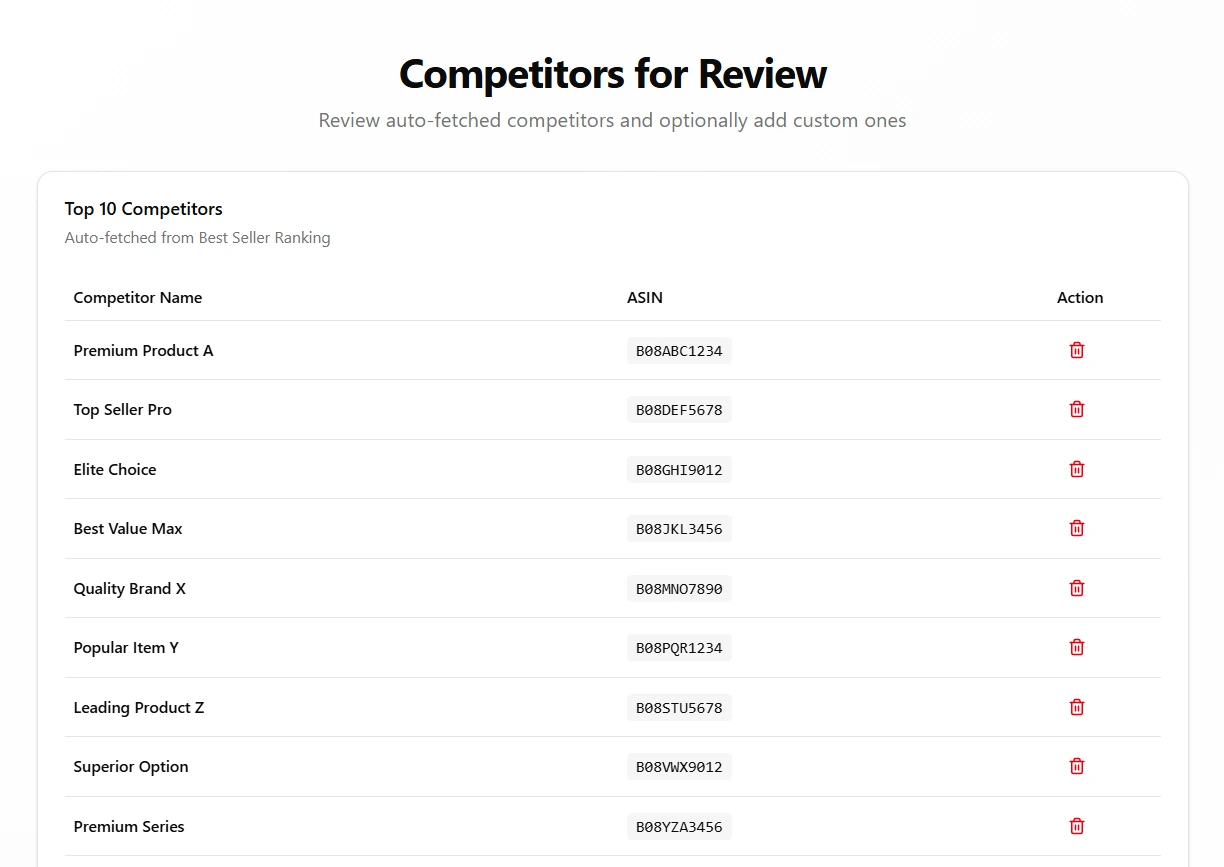1224x867 pixels.
Task: Click ASIN badge B08VWX9012
Action: click(679, 767)
